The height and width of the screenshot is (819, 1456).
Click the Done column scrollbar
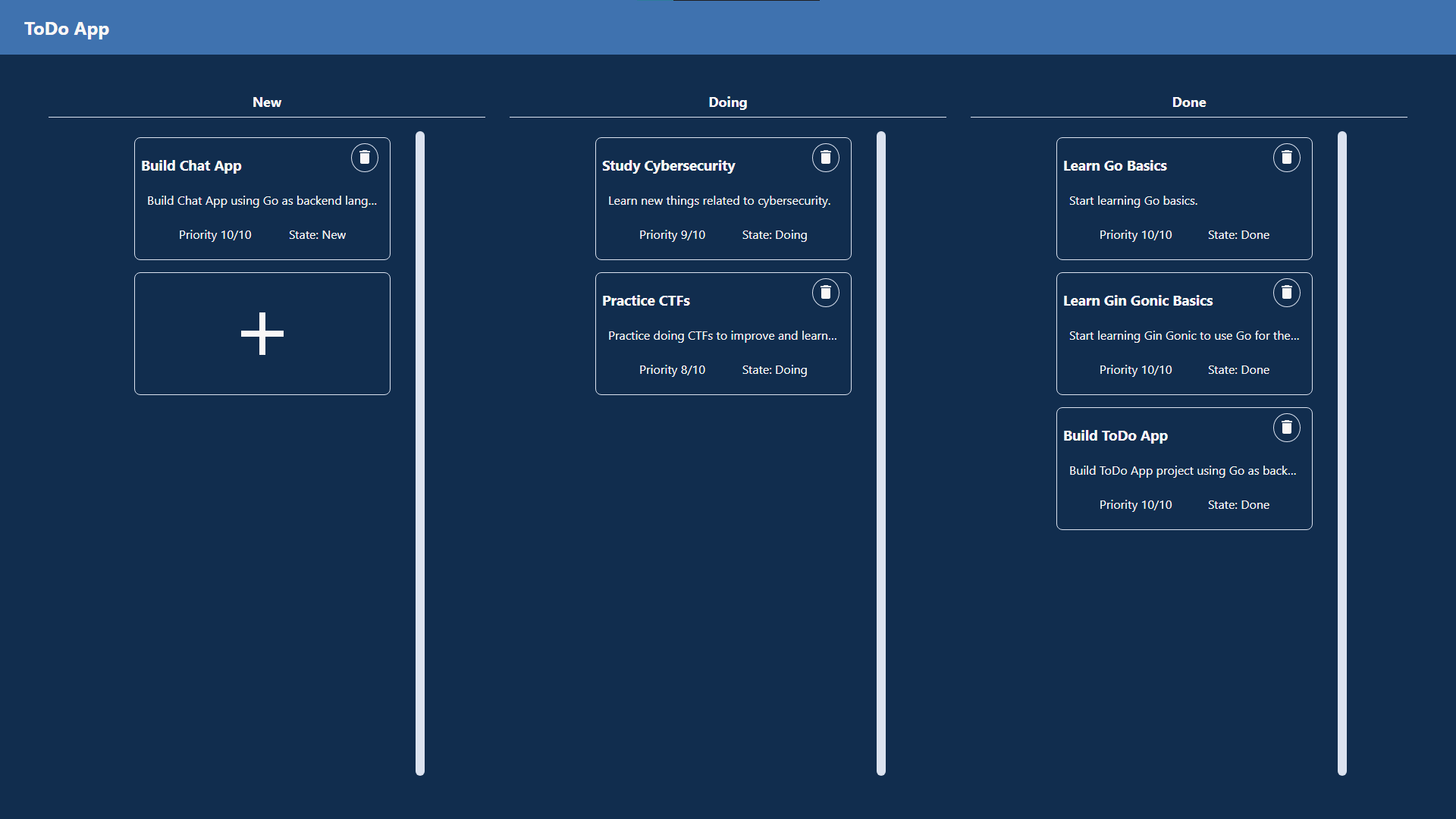tap(1342, 453)
